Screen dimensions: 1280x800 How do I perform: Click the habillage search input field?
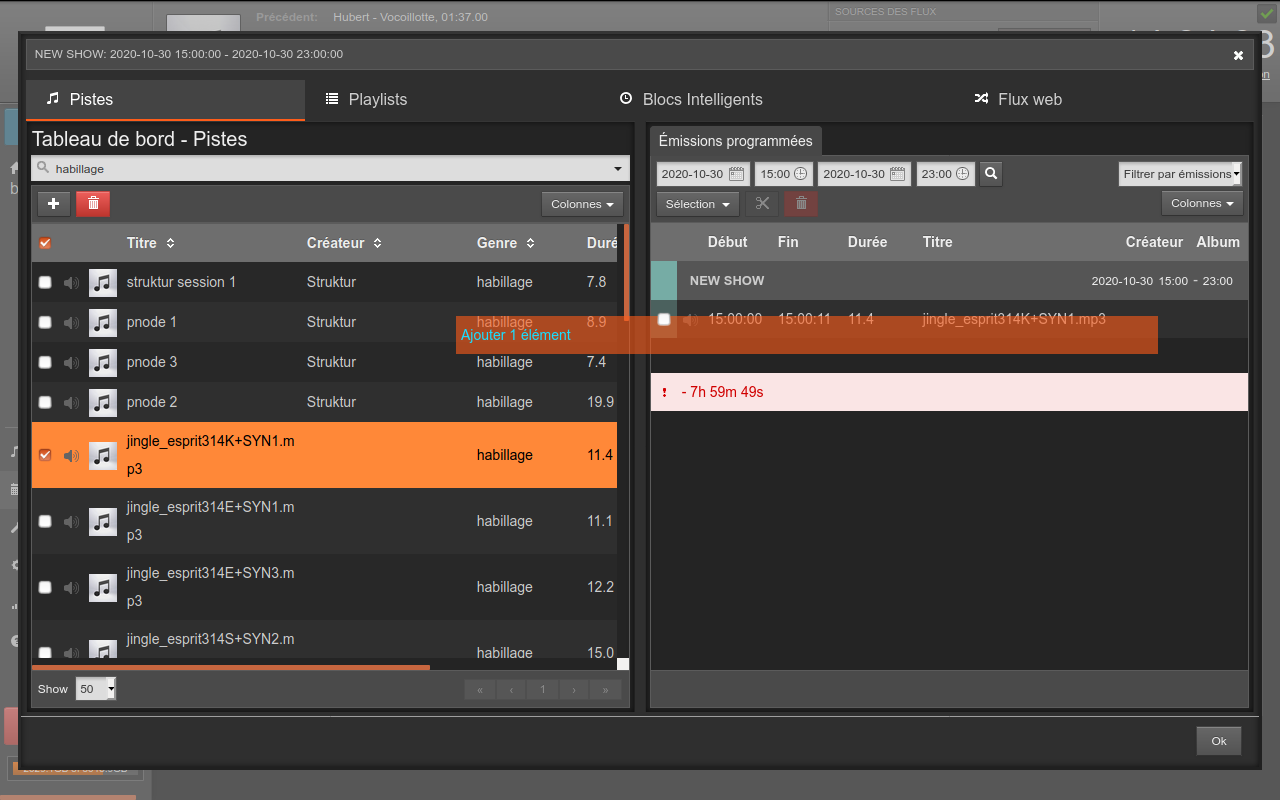[330, 169]
